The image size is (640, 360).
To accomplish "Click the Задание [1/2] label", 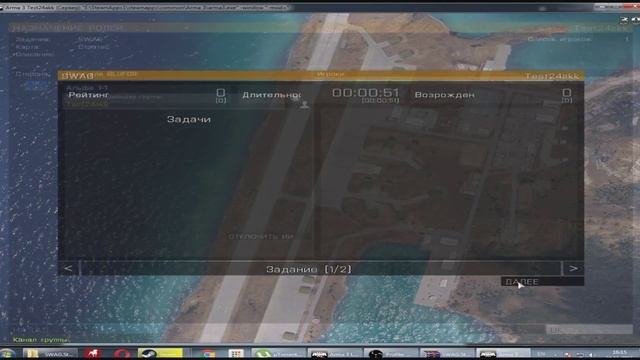I will click(x=309, y=269).
